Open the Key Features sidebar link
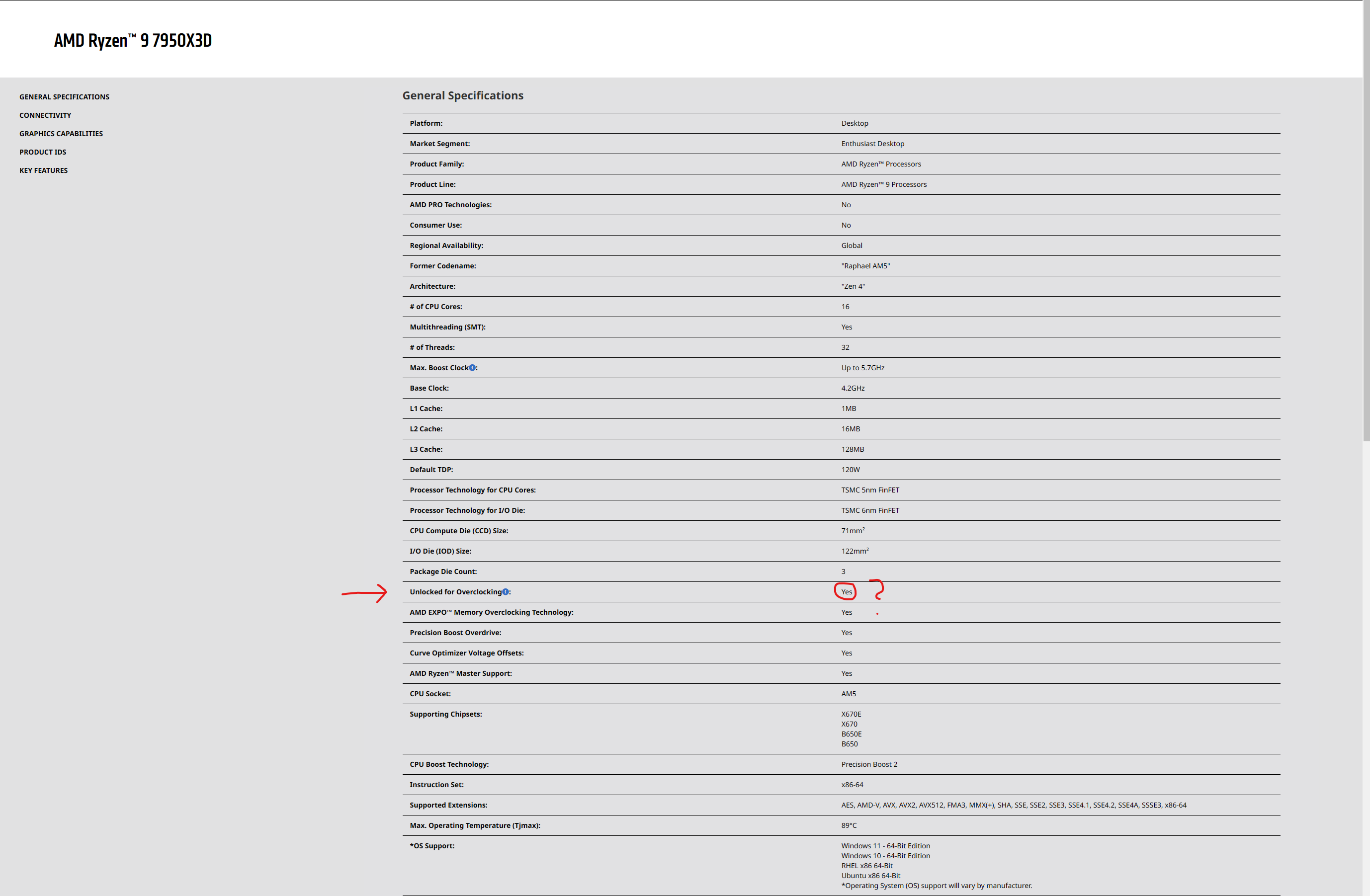The height and width of the screenshot is (896, 1370). coord(44,170)
